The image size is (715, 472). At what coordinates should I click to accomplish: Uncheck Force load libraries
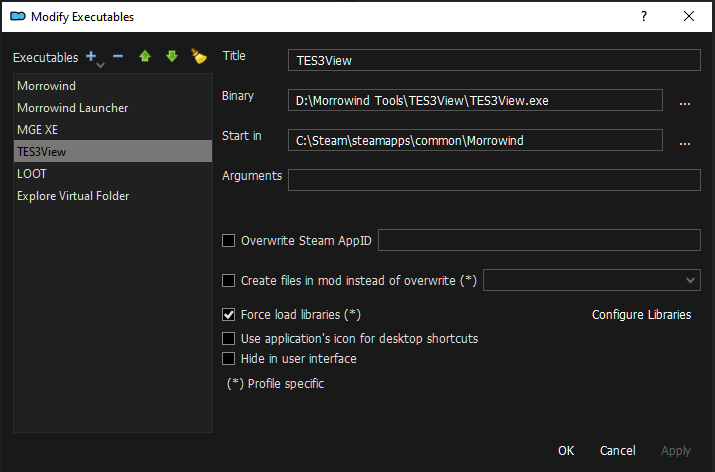[229, 314]
